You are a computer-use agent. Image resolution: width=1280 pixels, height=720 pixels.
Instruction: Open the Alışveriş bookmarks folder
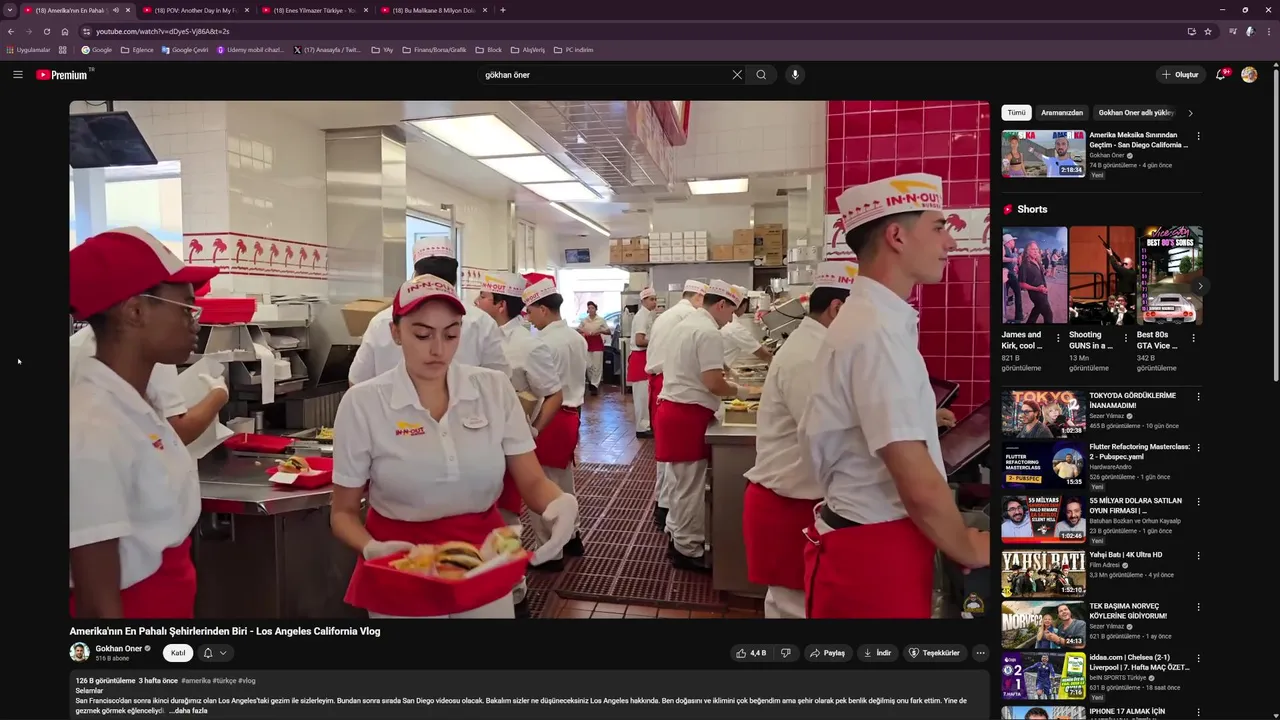coord(528,50)
